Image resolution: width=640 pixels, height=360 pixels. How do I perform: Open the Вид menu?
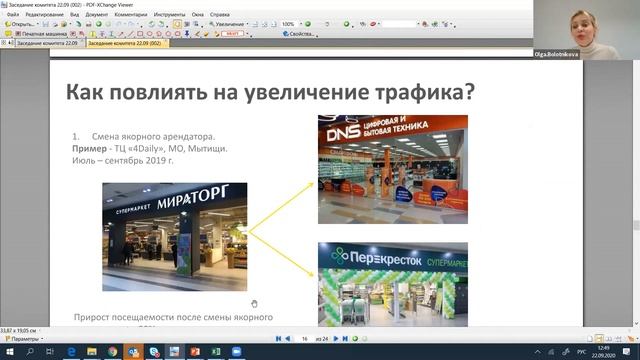coord(74,14)
